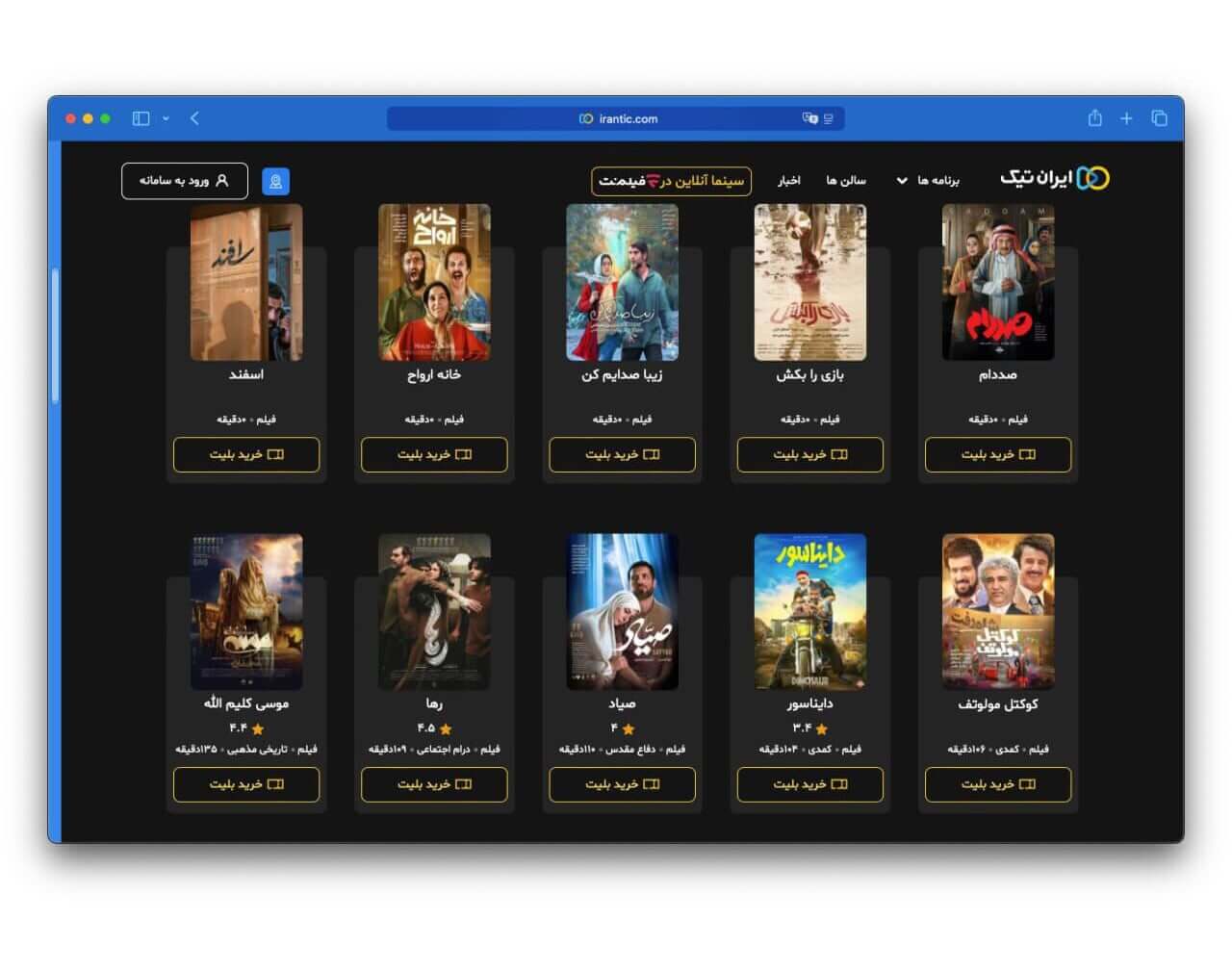Open the صددام movie poster
This screenshot has width=1232, height=970.
click(998, 282)
